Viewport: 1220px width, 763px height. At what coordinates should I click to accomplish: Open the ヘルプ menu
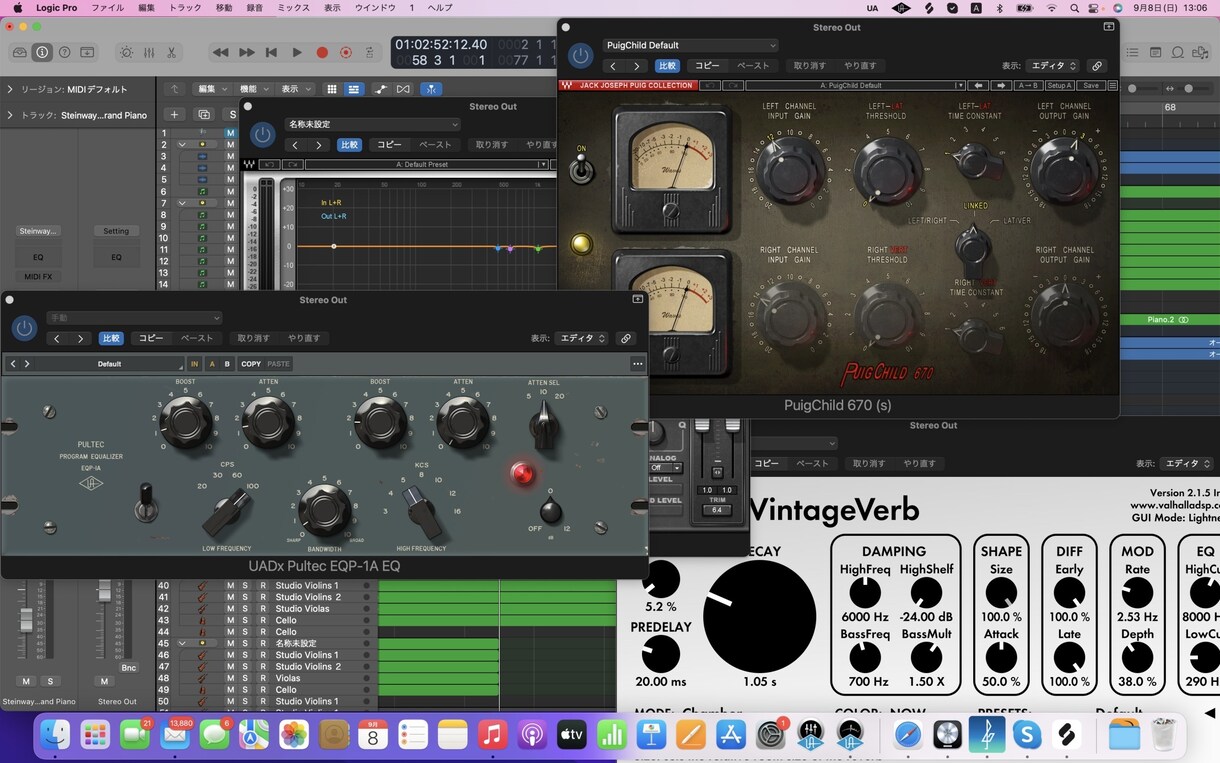click(x=440, y=8)
